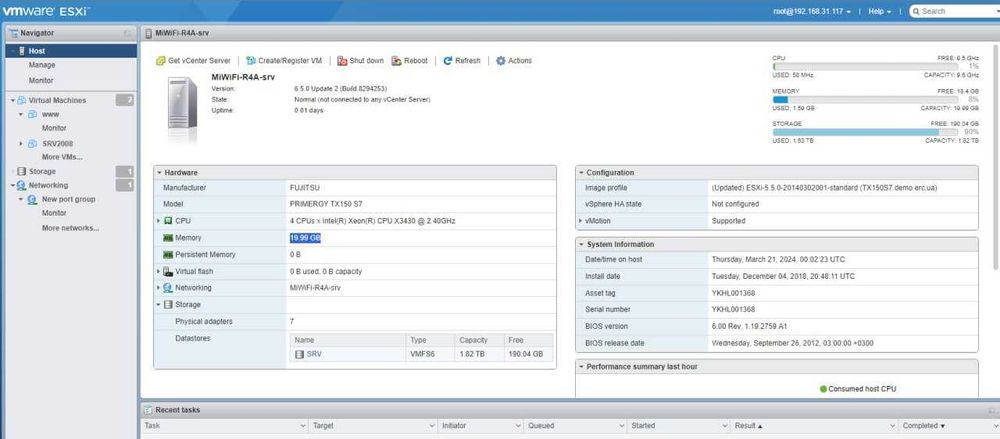The image size is (1000, 439).
Task: Expand the SRV2008 tree node
Action: coord(21,144)
